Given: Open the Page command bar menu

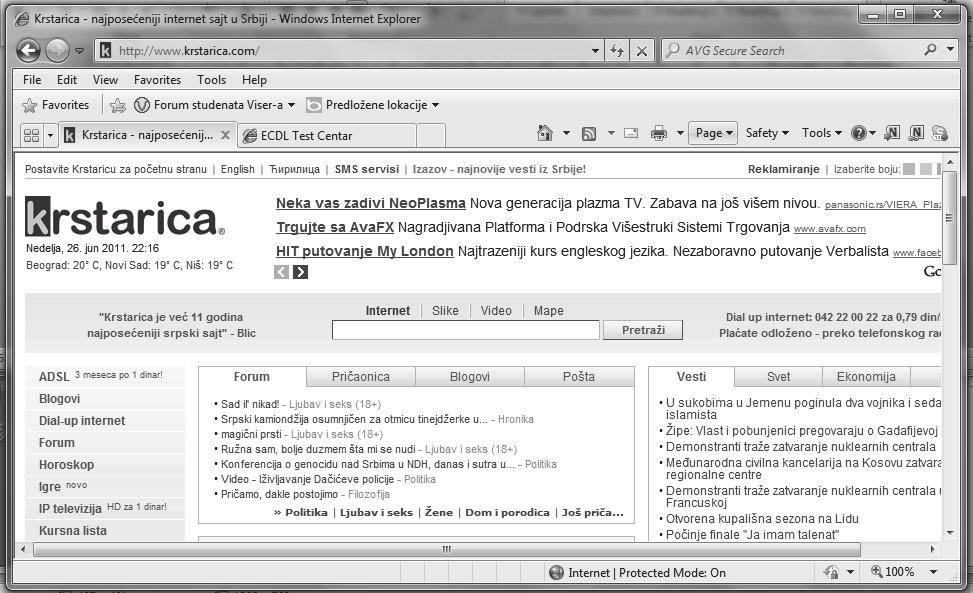Looking at the screenshot, I should click(713, 133).
